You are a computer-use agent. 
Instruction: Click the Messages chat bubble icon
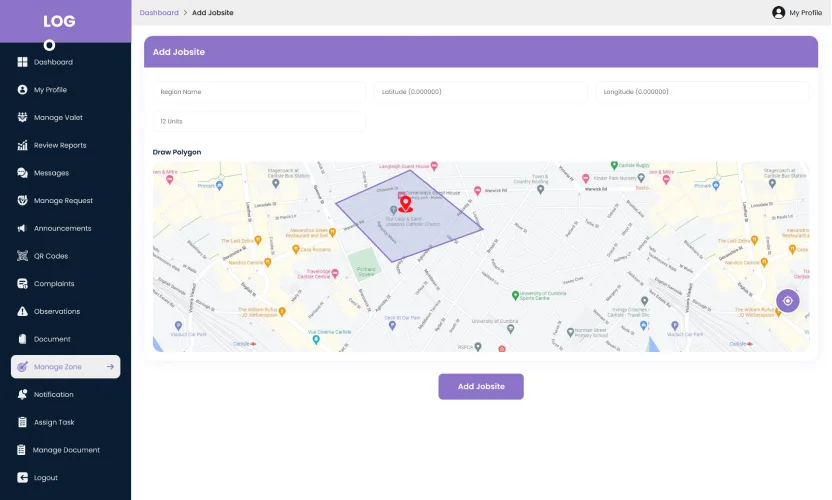[22, 173]
